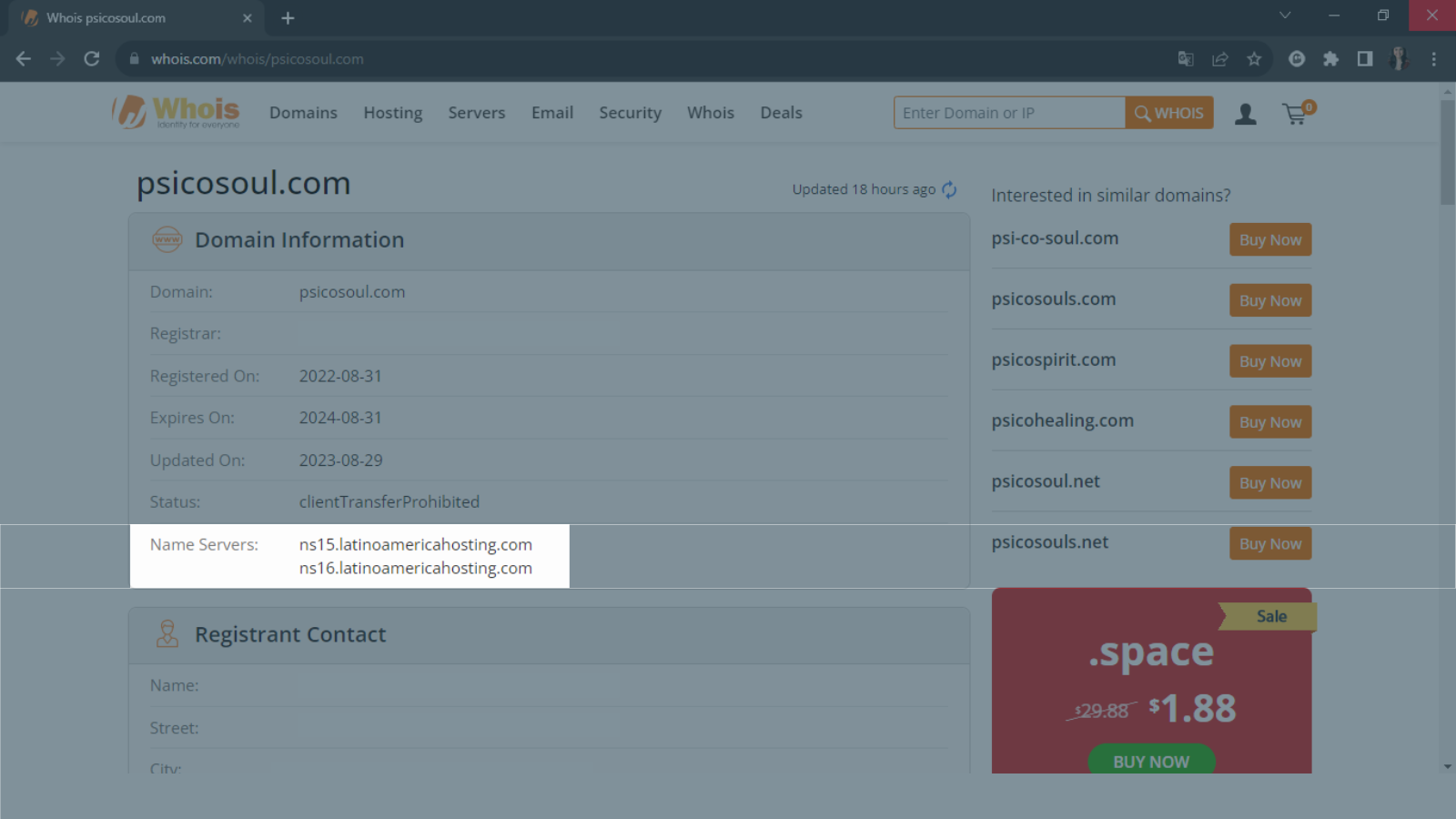Click the psi-co-soul.com domain suggestion

click(1055, 238)
